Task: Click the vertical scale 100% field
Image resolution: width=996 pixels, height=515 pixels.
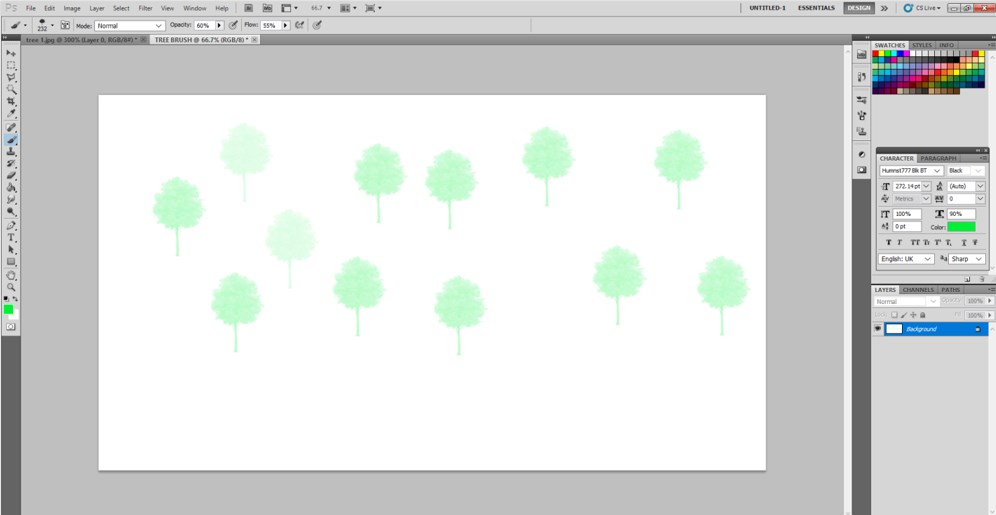Action: [907, 214]
